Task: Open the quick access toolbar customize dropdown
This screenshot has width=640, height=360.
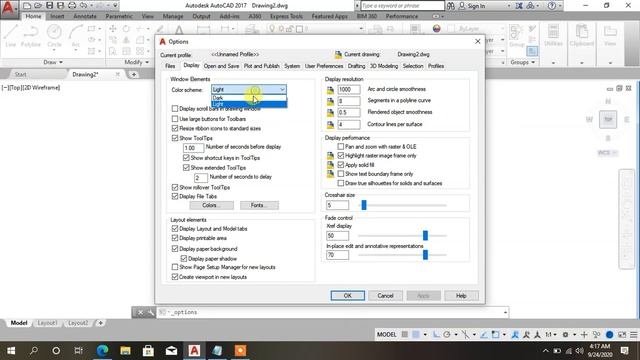Action: (115, 6)
